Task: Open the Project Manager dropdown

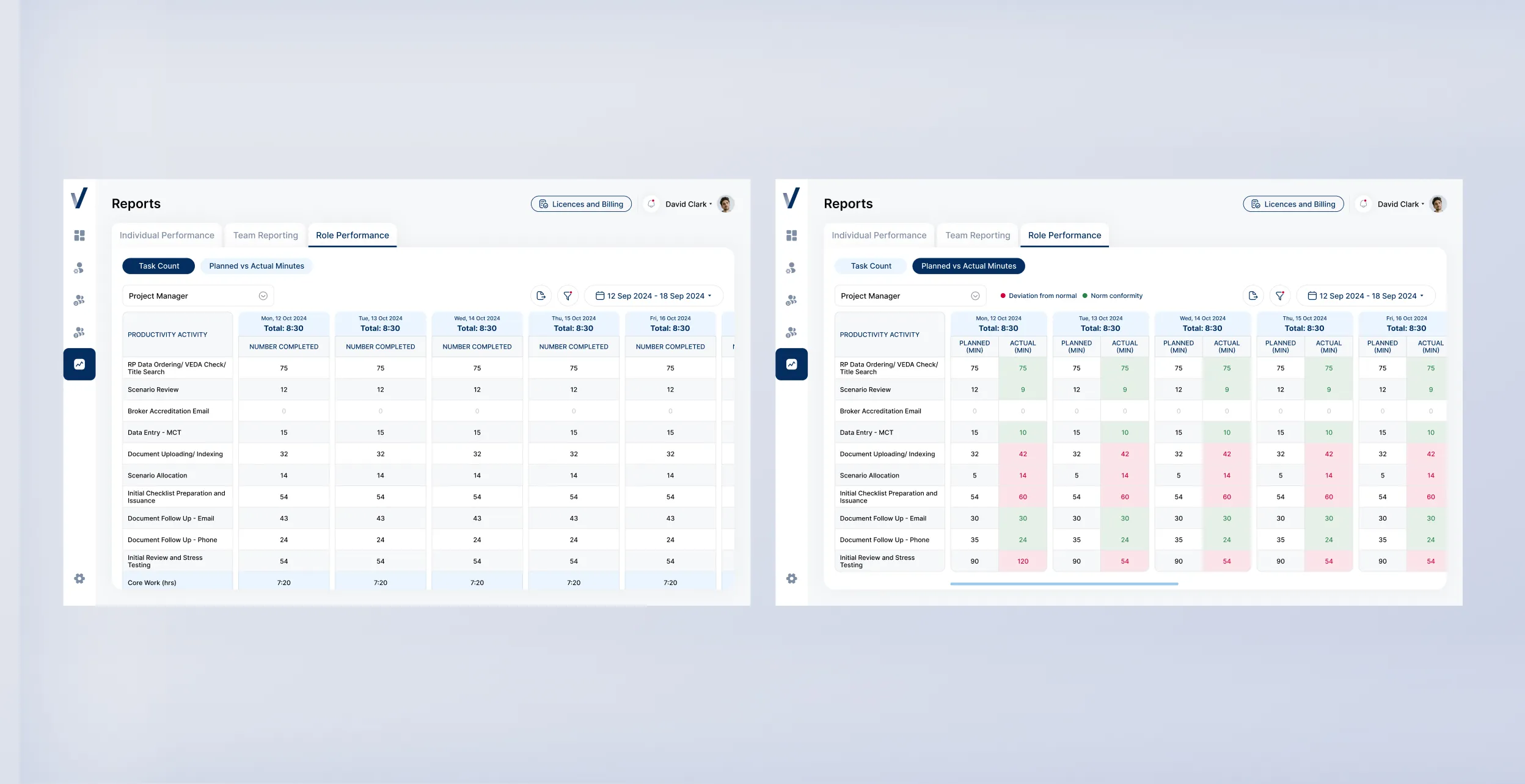Action: click(197, 296)
